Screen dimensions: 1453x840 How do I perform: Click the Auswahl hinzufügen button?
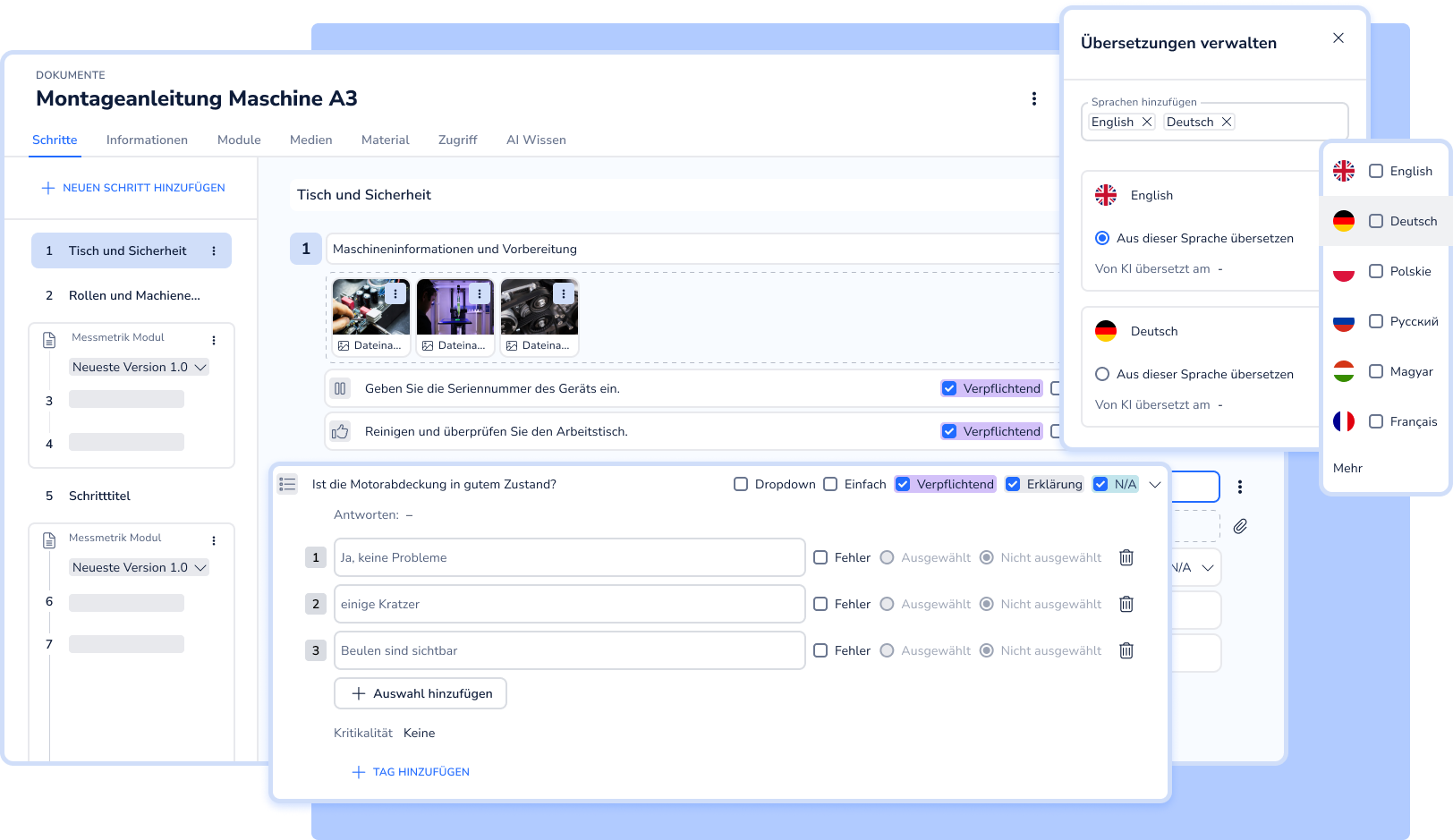point(420,693)
